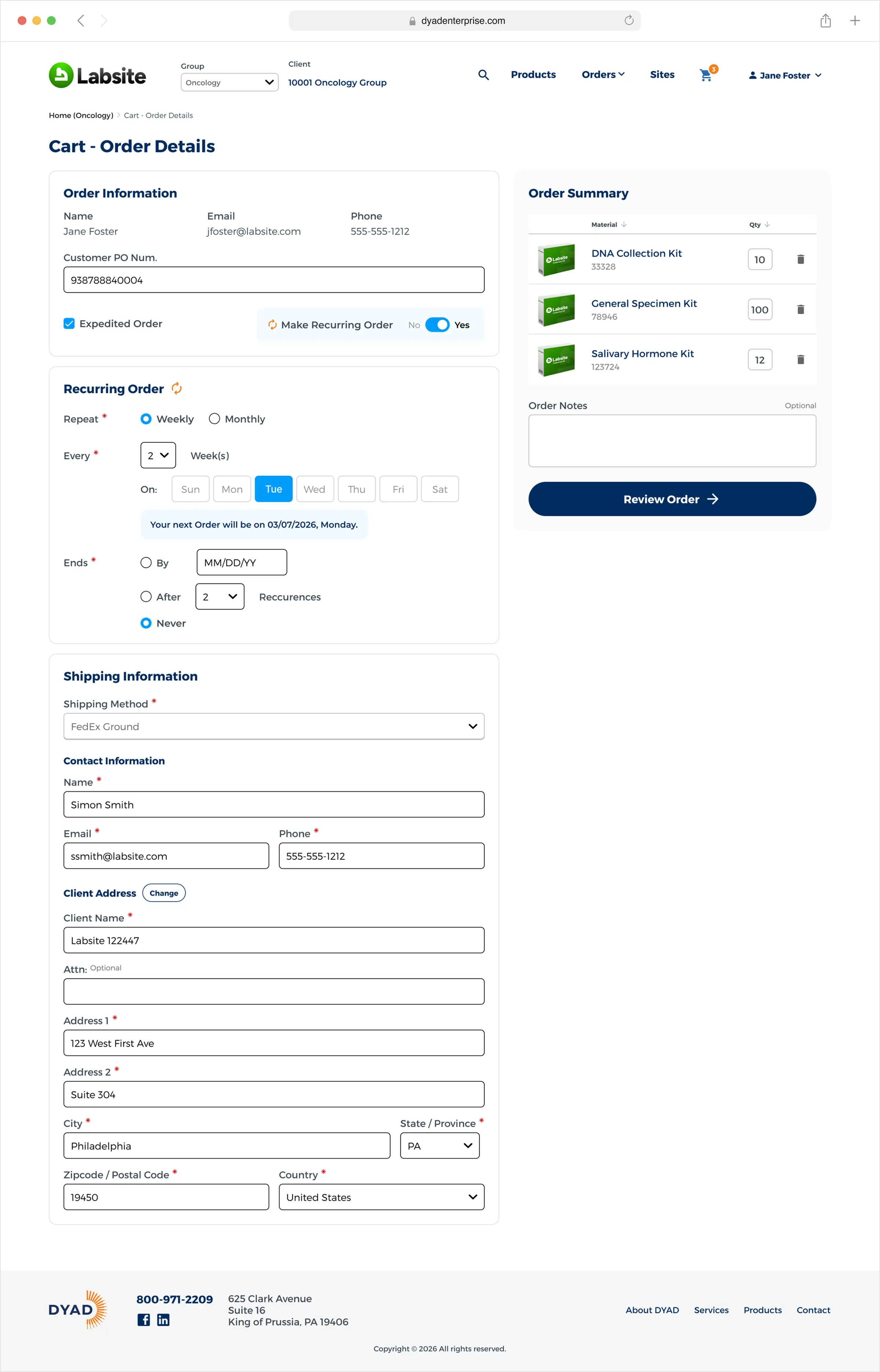Sort by Material column arrow

tap(624, 225)
